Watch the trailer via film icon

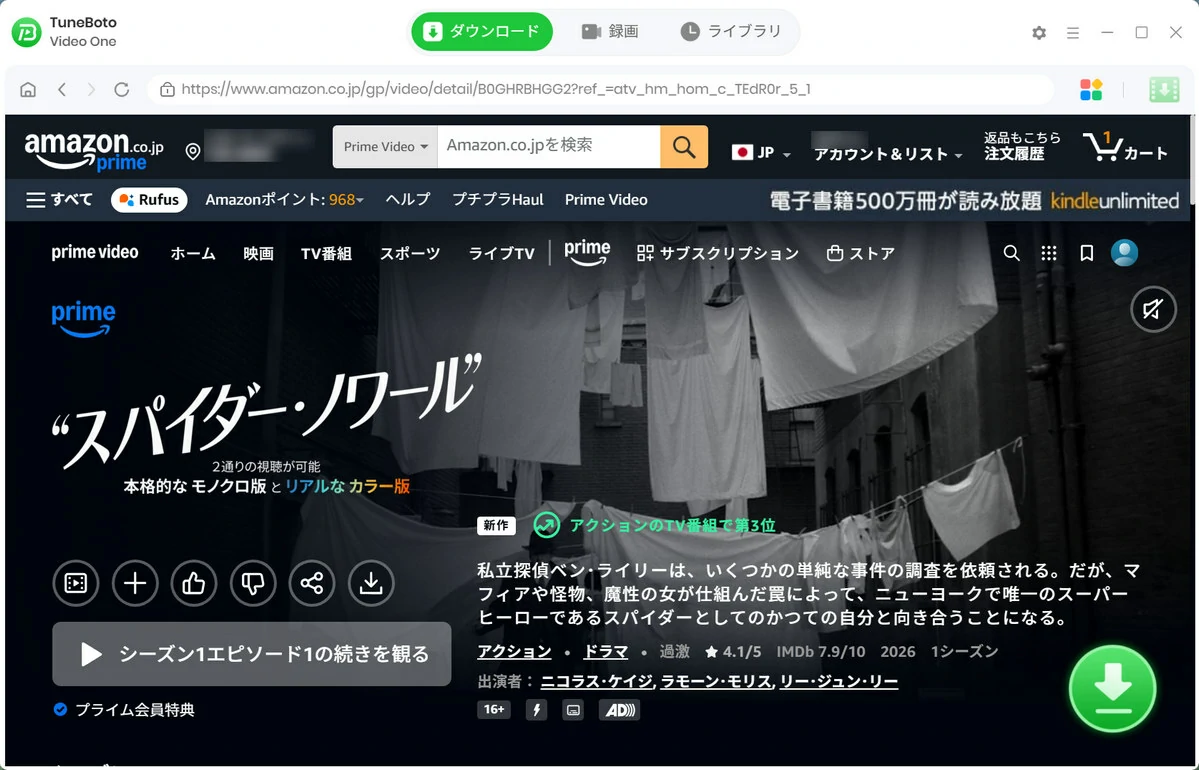click(x=76, y=583)
